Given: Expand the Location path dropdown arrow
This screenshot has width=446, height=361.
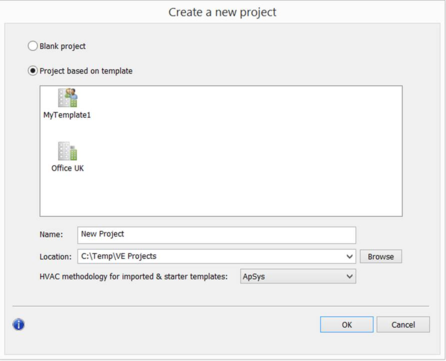Looking at the screenshot, I should [x=349, y=256].
